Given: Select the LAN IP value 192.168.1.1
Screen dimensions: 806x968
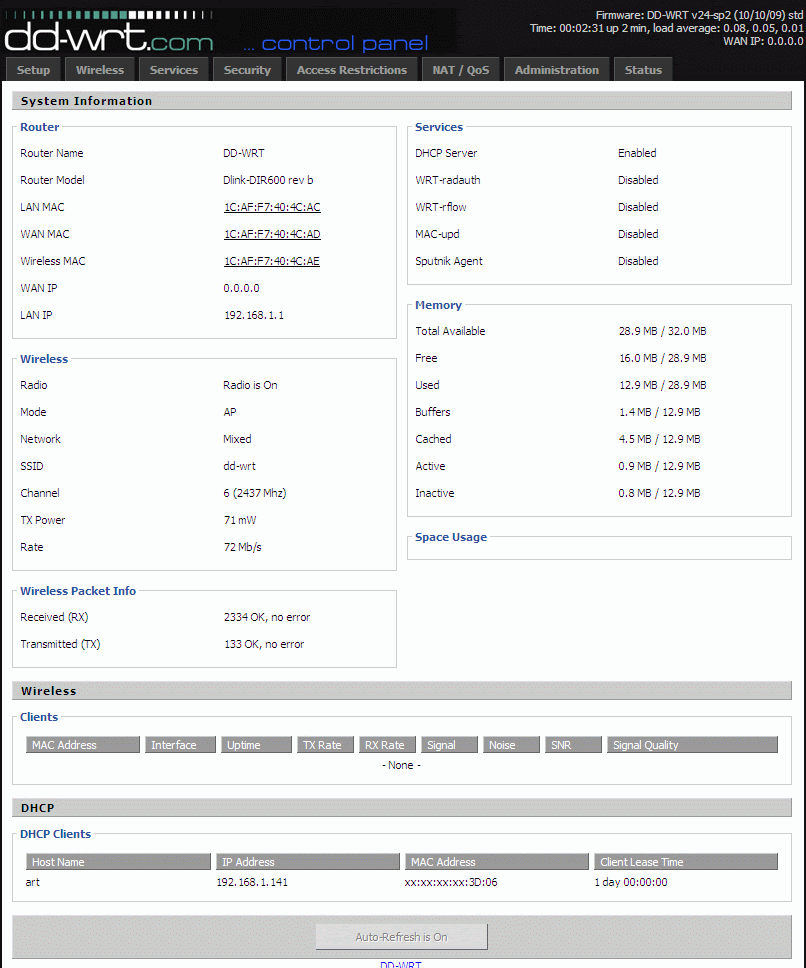Looking at the screenshot, I should point(254,315).
